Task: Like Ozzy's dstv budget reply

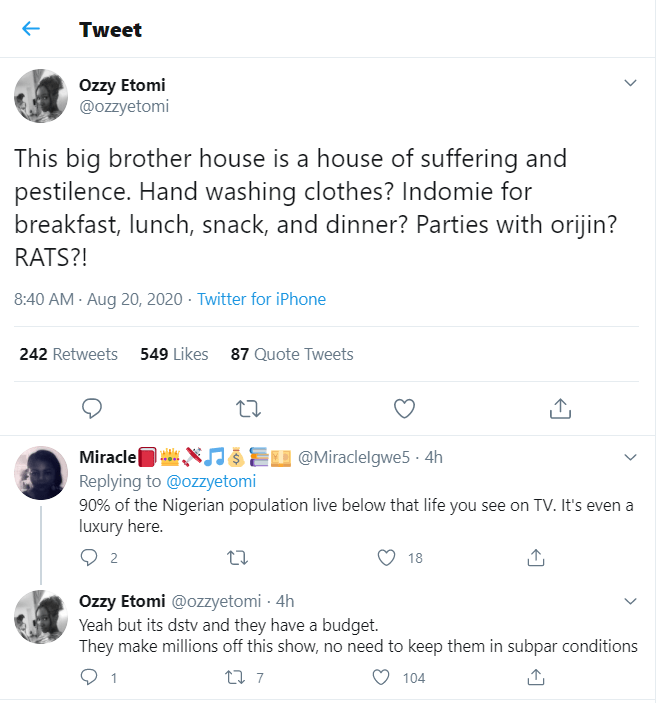Action: 381,678
